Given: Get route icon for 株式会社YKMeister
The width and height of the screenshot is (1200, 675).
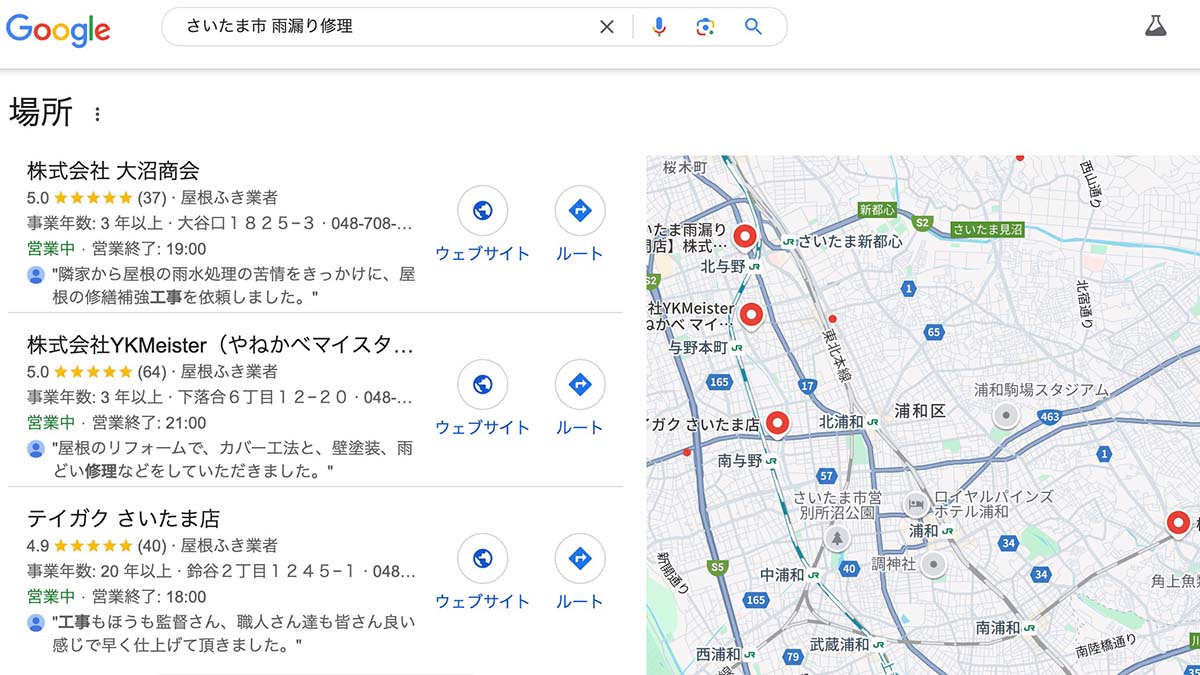Looking at the screenshot, I should click(580, 384).
